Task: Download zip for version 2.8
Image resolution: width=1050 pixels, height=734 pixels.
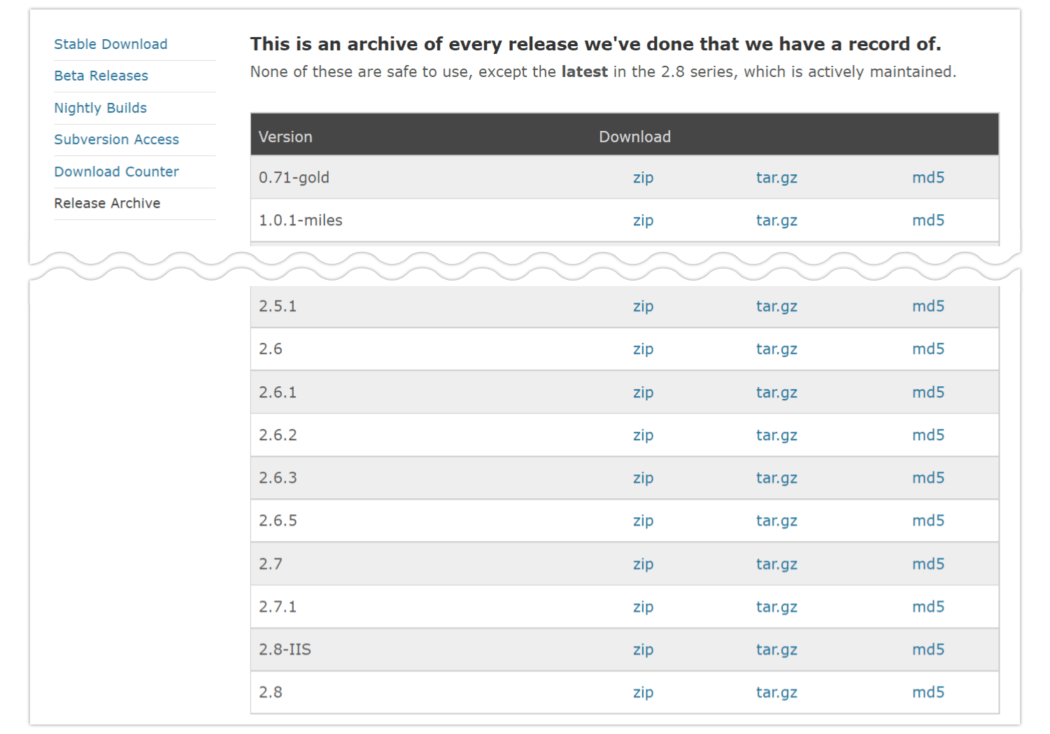Action: pyautogui.click(x=643, y=693)
